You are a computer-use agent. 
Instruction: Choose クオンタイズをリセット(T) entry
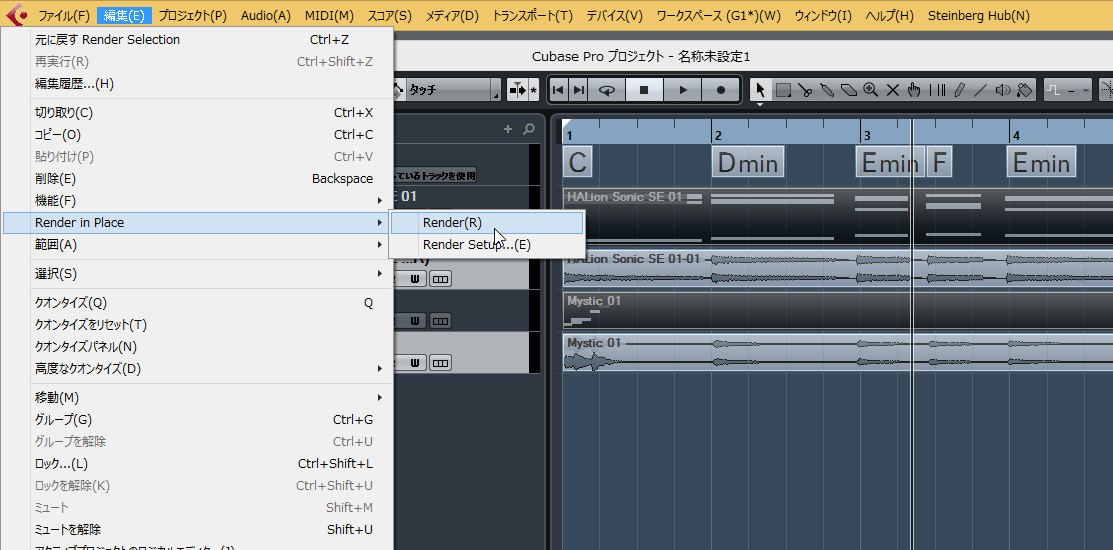pyautogui.click(x=198, y=325)
